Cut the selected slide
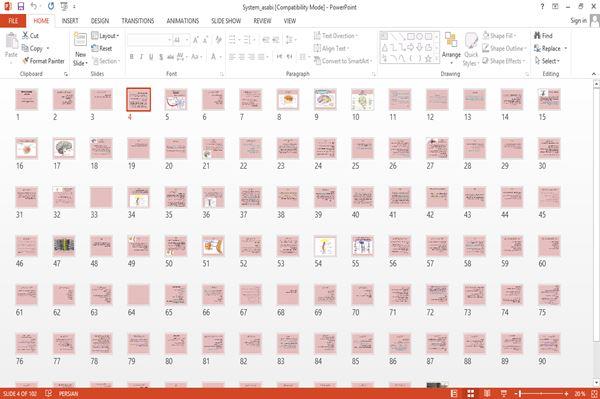Screen dimensions: 600x399 pyautogui.click(x=31, y=36)
